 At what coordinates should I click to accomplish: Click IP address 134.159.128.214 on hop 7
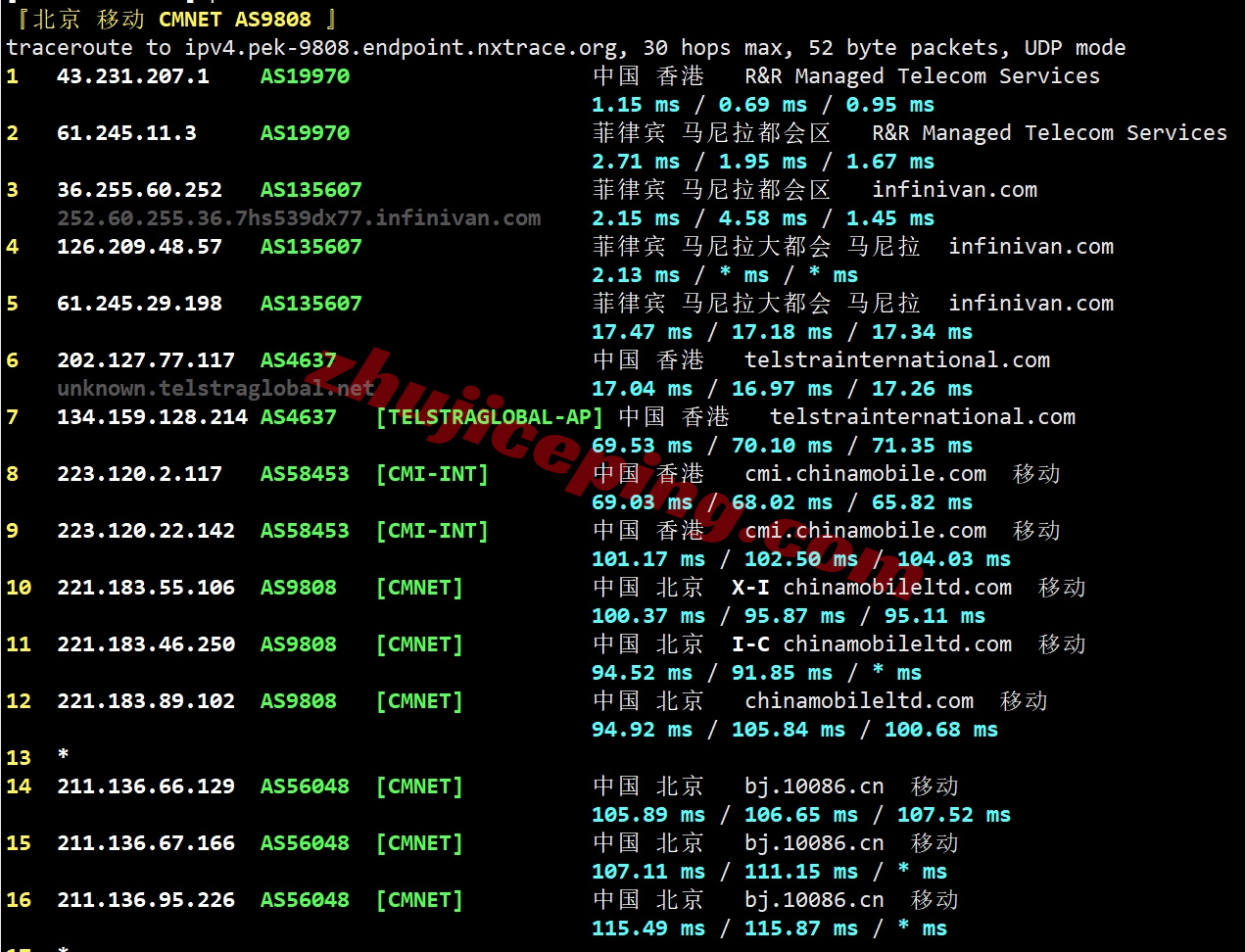coord(152,417)
